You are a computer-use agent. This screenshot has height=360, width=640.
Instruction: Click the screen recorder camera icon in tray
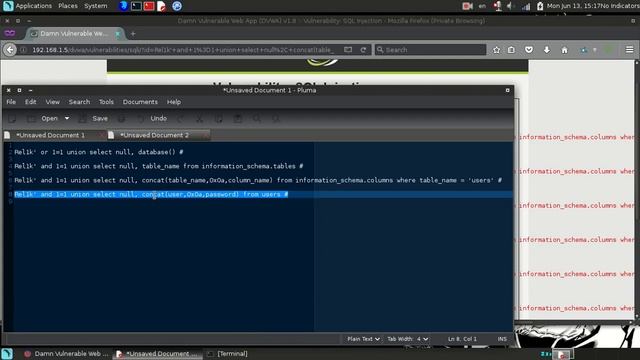(467, 6)
